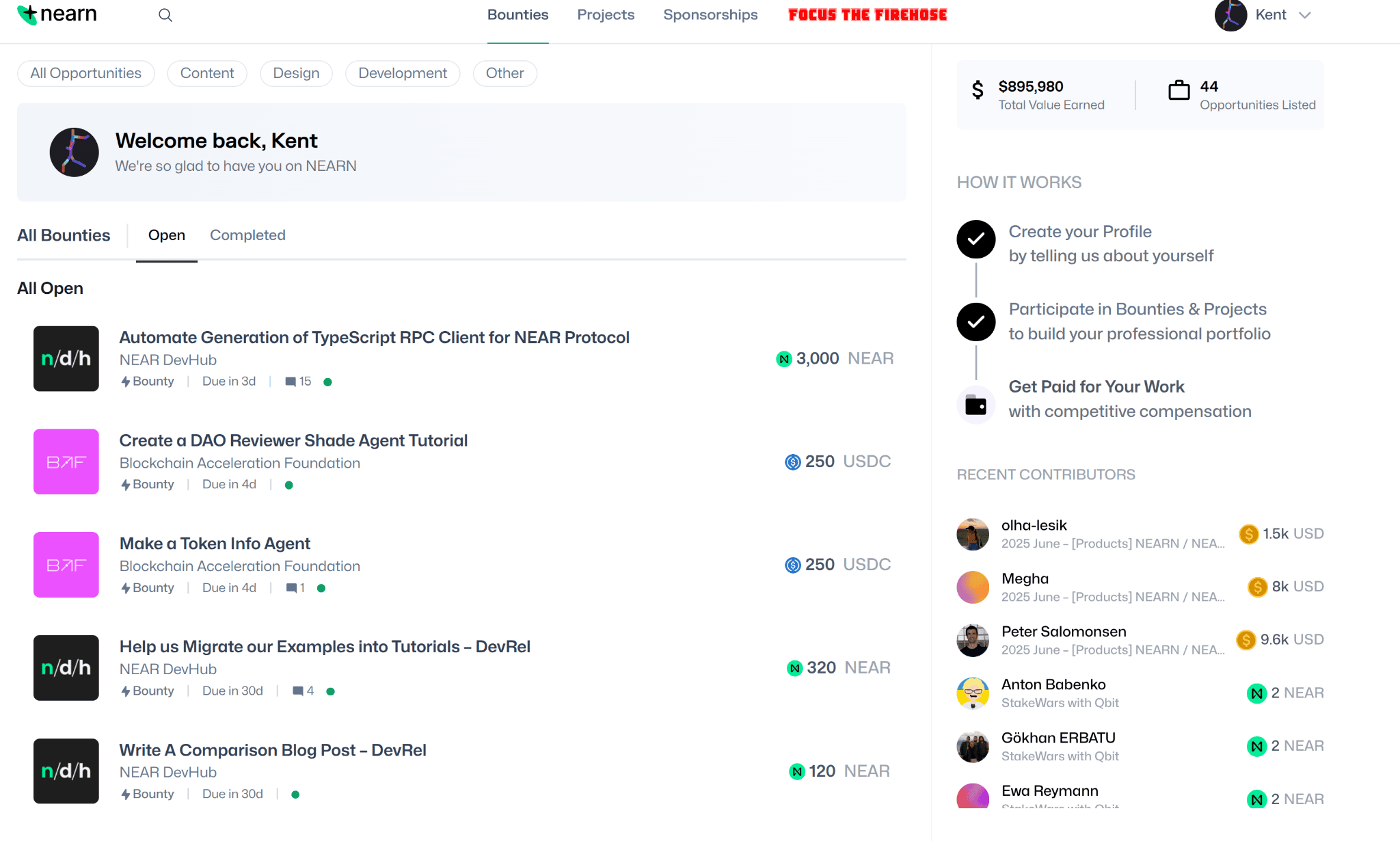Click Gökhan ERBATU's avatar
The image size is (1400, 841).
pos(973,747)
